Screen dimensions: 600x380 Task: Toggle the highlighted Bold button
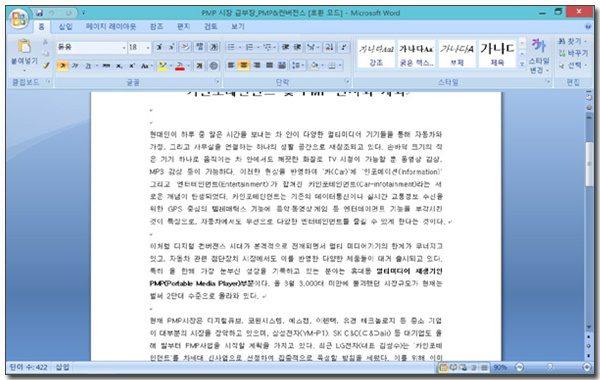[62, 66]
